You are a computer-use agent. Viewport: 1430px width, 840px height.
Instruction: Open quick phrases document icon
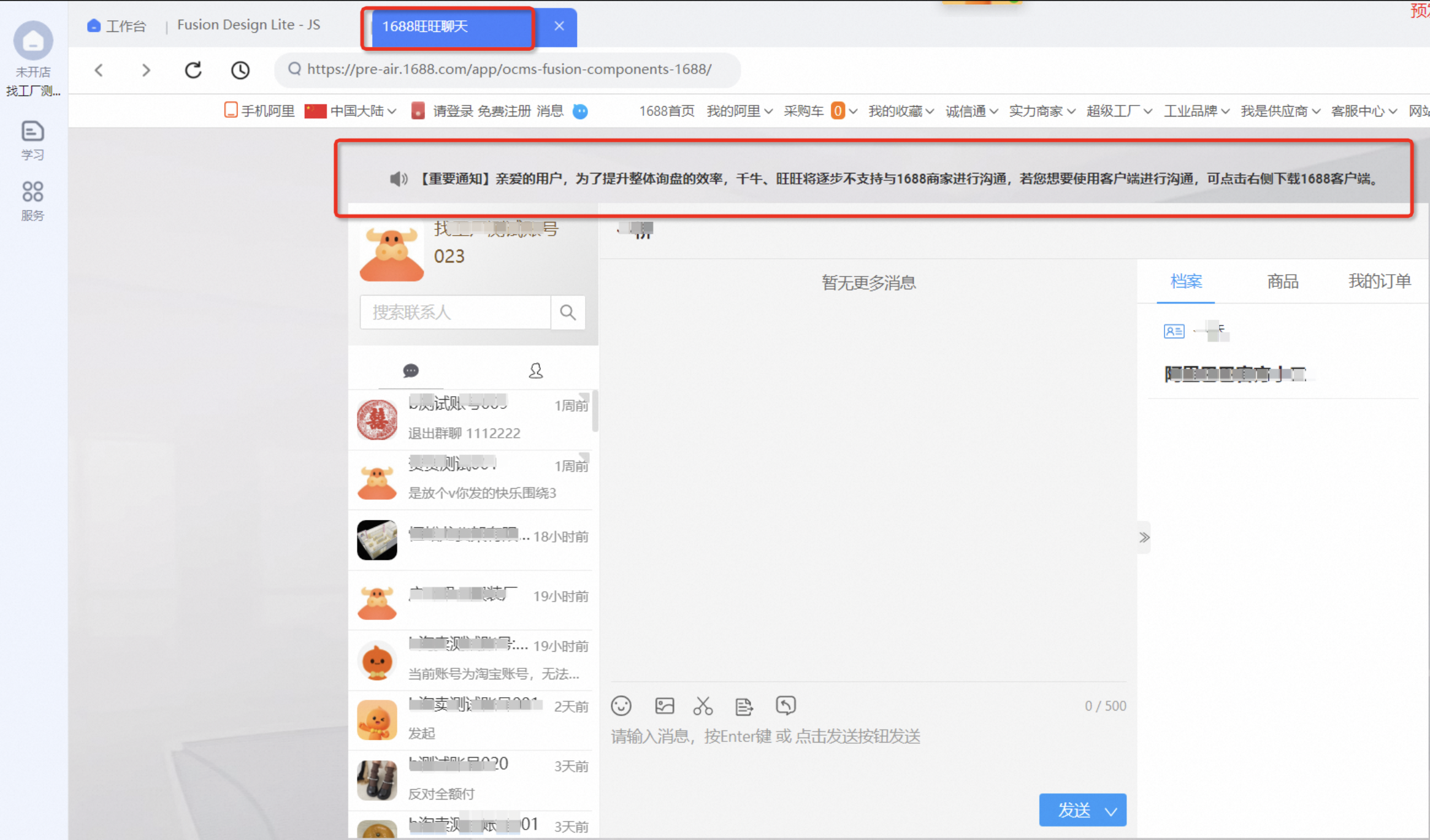(x=744, y=706)
